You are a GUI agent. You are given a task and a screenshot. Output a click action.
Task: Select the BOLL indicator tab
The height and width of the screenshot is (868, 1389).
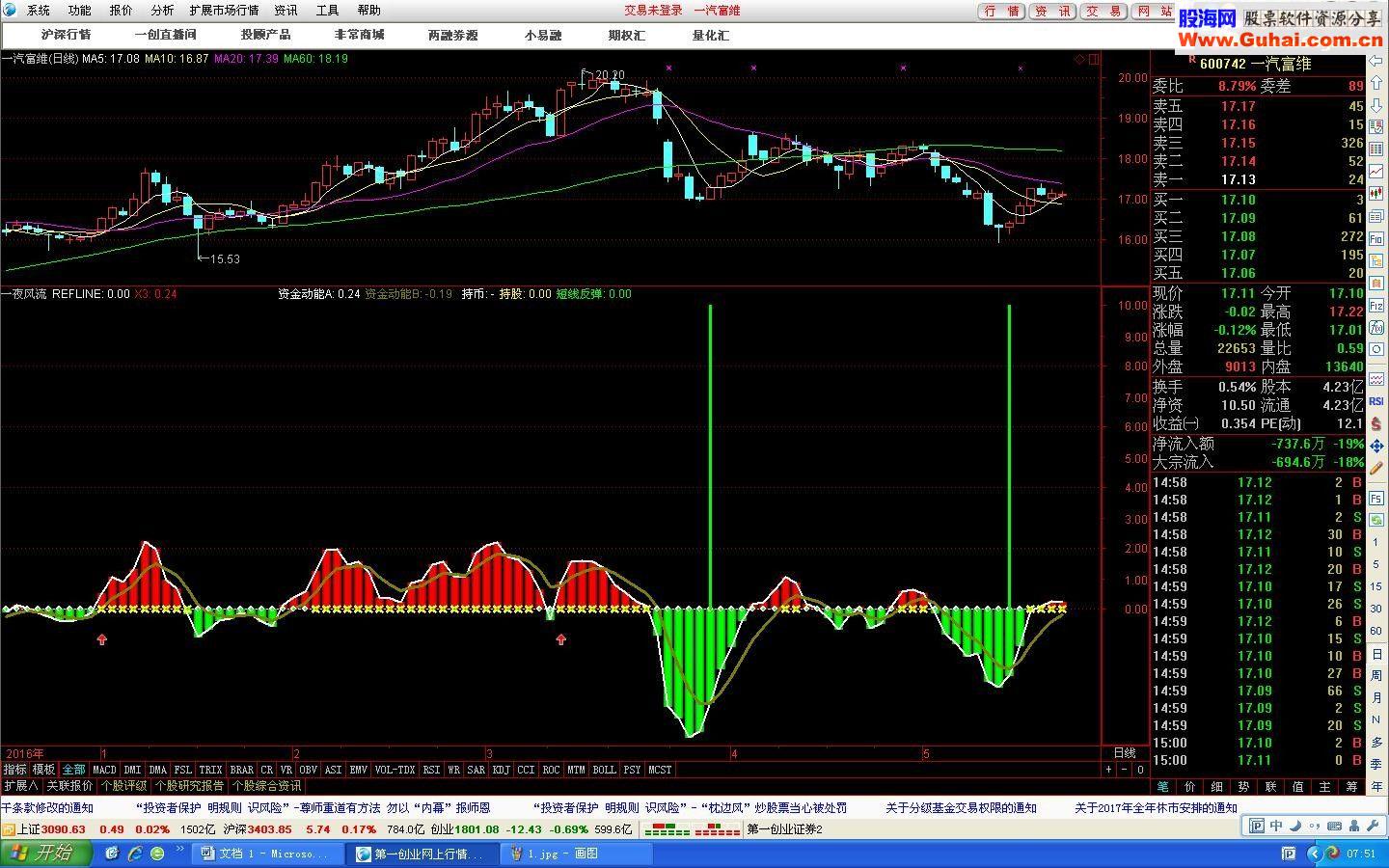(604, 770)
